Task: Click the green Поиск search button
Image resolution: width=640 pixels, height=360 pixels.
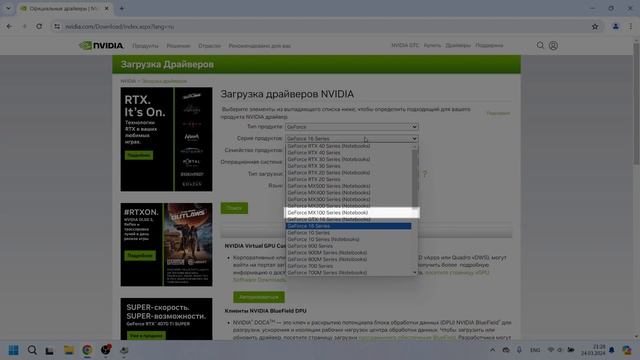Action: pos(234,208)
